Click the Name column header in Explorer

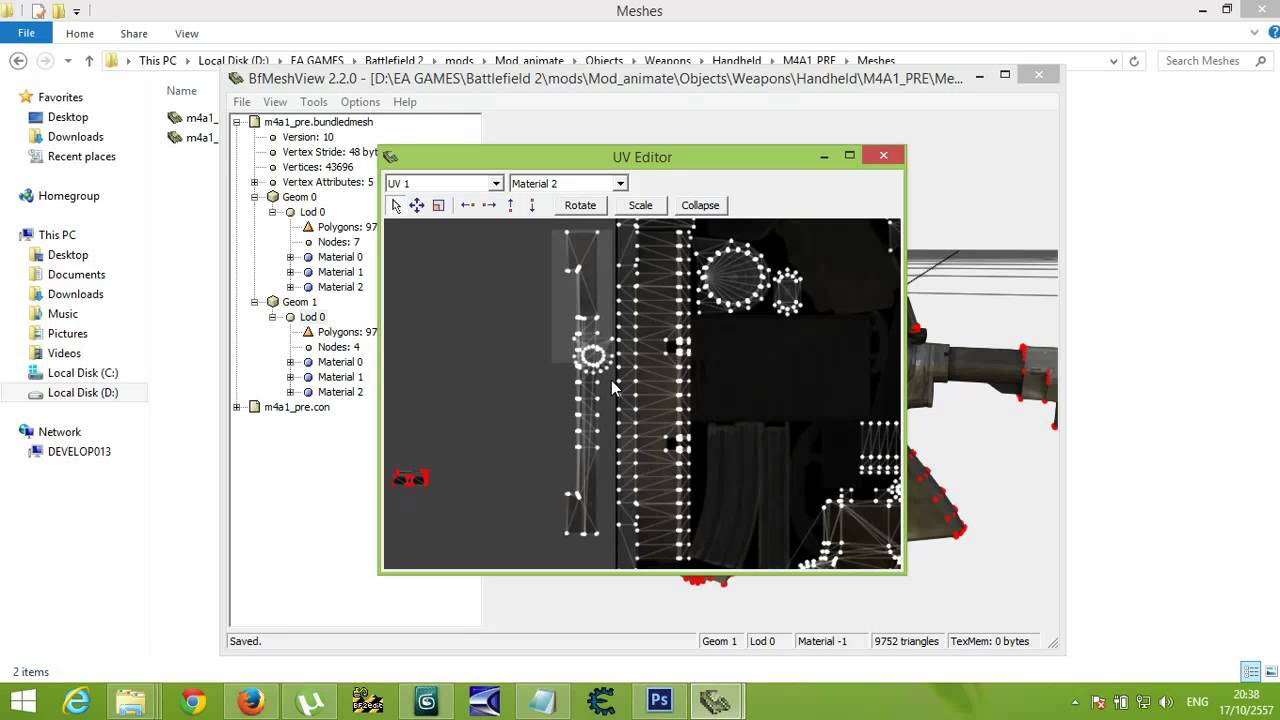181,91
